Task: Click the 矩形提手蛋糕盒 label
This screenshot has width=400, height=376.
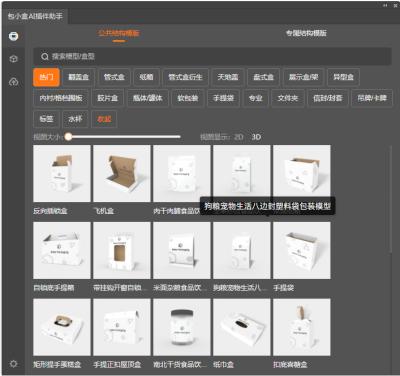Action: click(57, 364)
